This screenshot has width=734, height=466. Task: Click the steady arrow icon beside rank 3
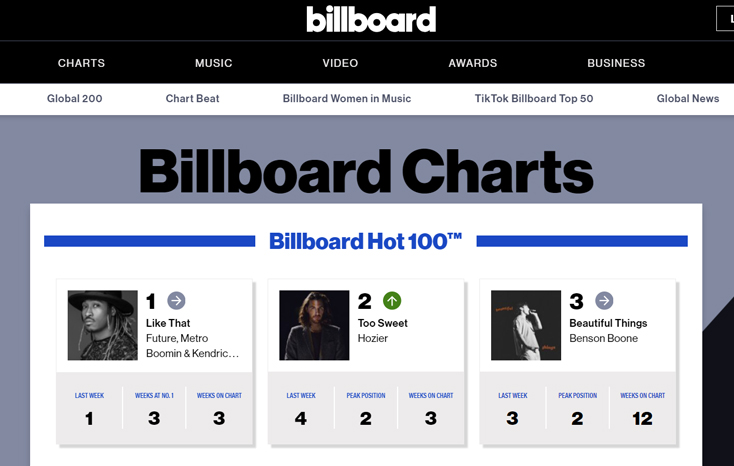[604, 301]
